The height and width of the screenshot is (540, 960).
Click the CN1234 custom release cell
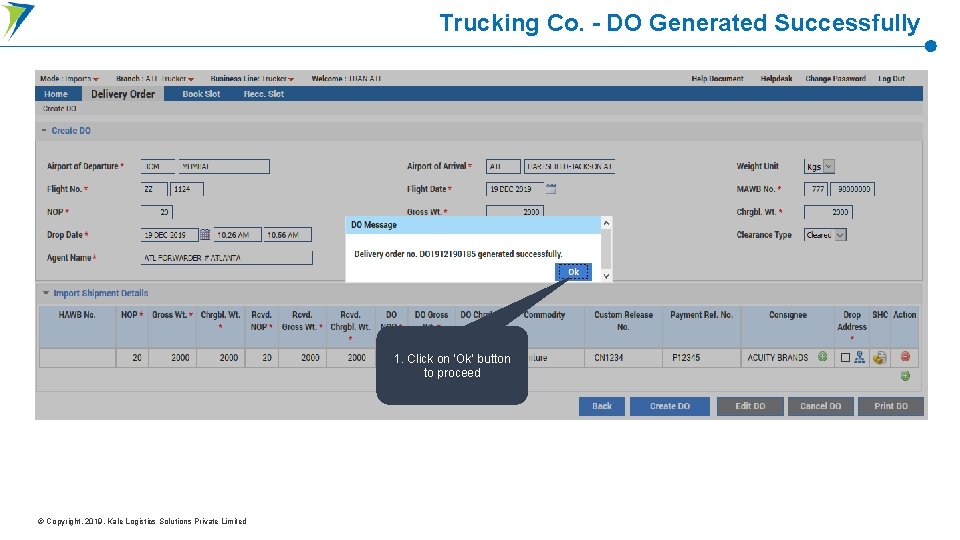(623, 358)
